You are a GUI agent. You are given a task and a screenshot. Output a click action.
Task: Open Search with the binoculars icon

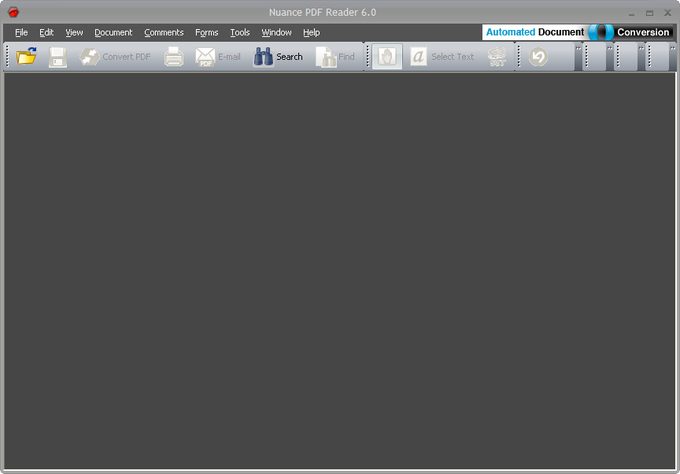coord(263,57)
